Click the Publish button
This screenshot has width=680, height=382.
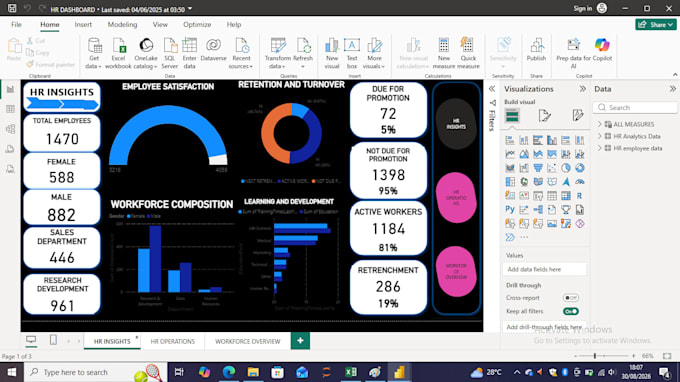click(x=536, y=50)
